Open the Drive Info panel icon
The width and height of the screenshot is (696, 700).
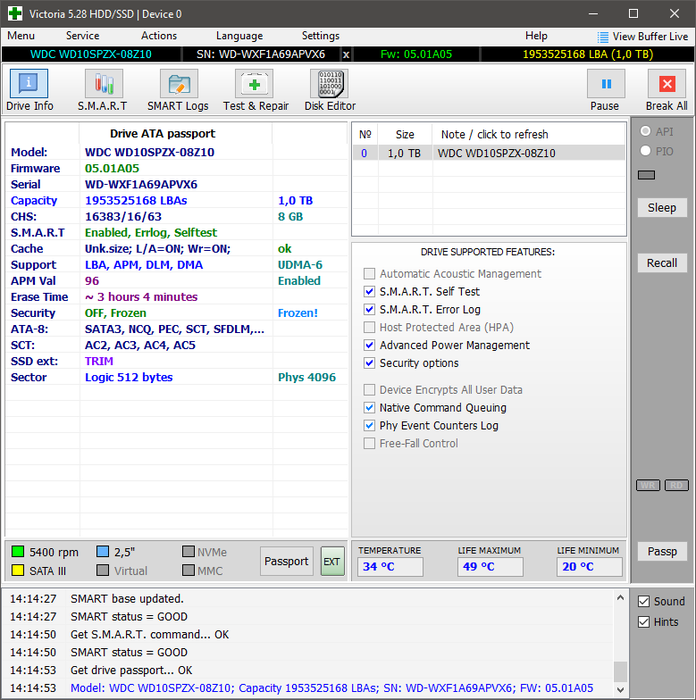29,83
